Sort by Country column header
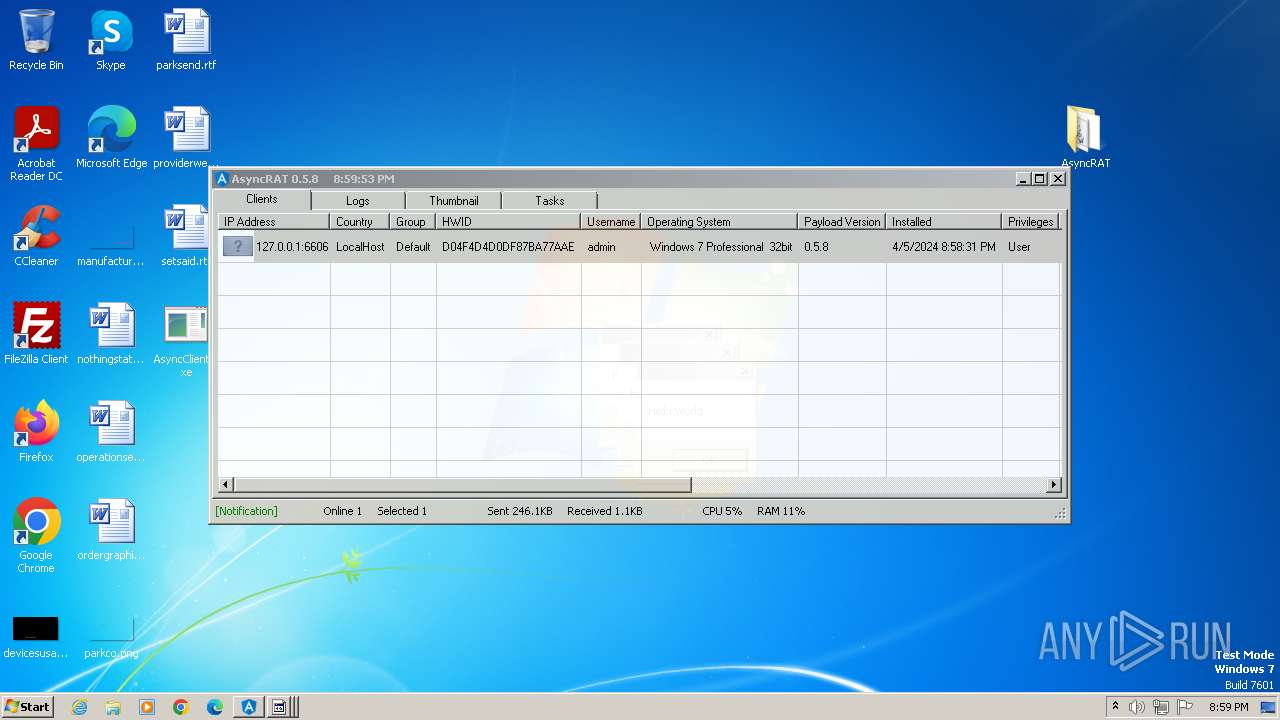Image resolution: width=1280 pixels, height=720 pixels. tap(360, 222)
